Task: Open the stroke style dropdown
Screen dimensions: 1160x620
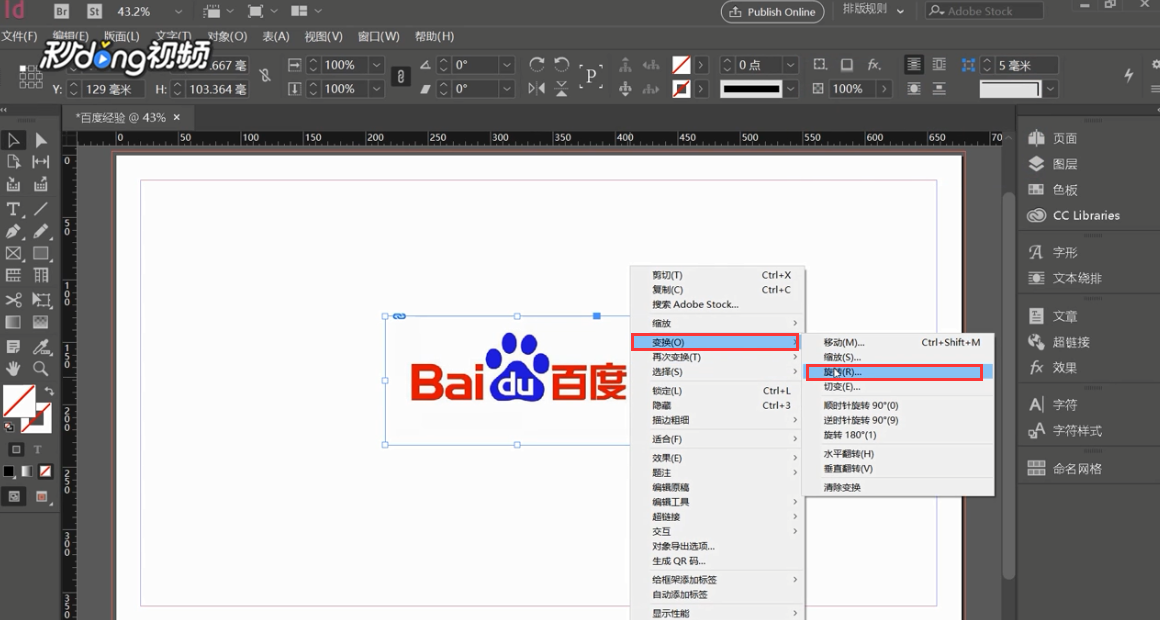Action: point(791,89)
